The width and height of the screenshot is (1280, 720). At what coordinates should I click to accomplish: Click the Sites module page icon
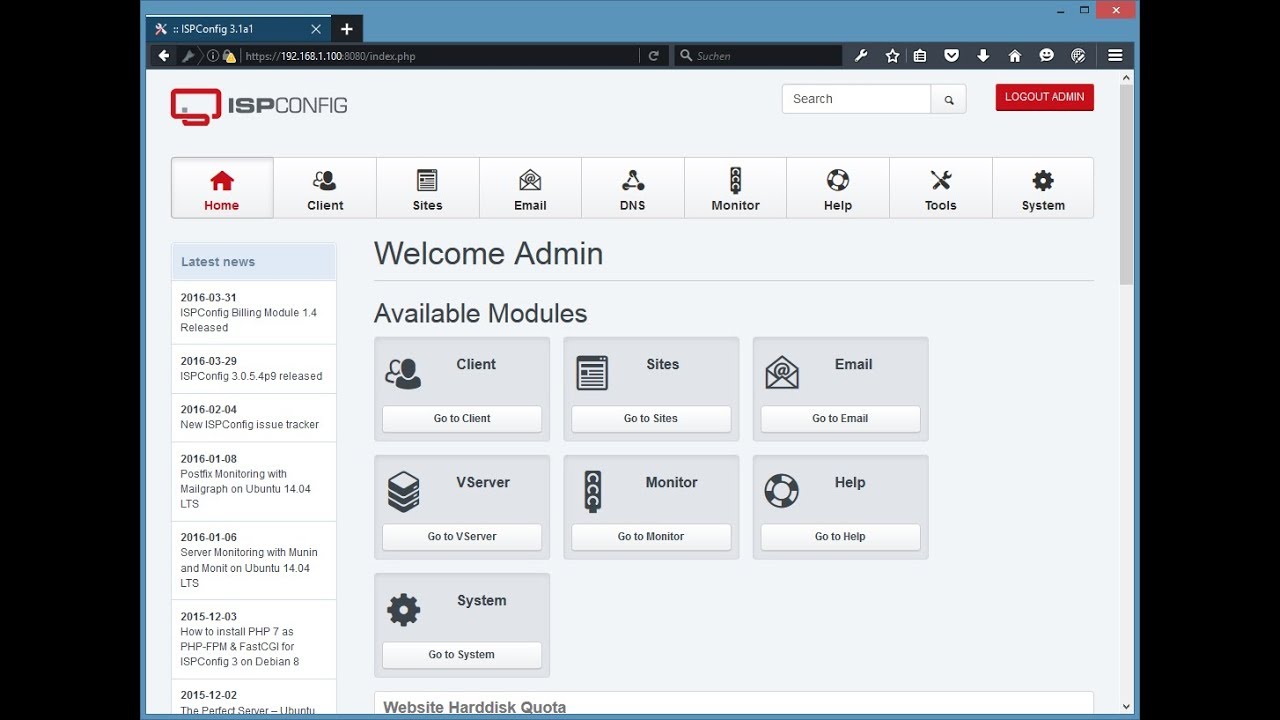click(x=592, y=373)
